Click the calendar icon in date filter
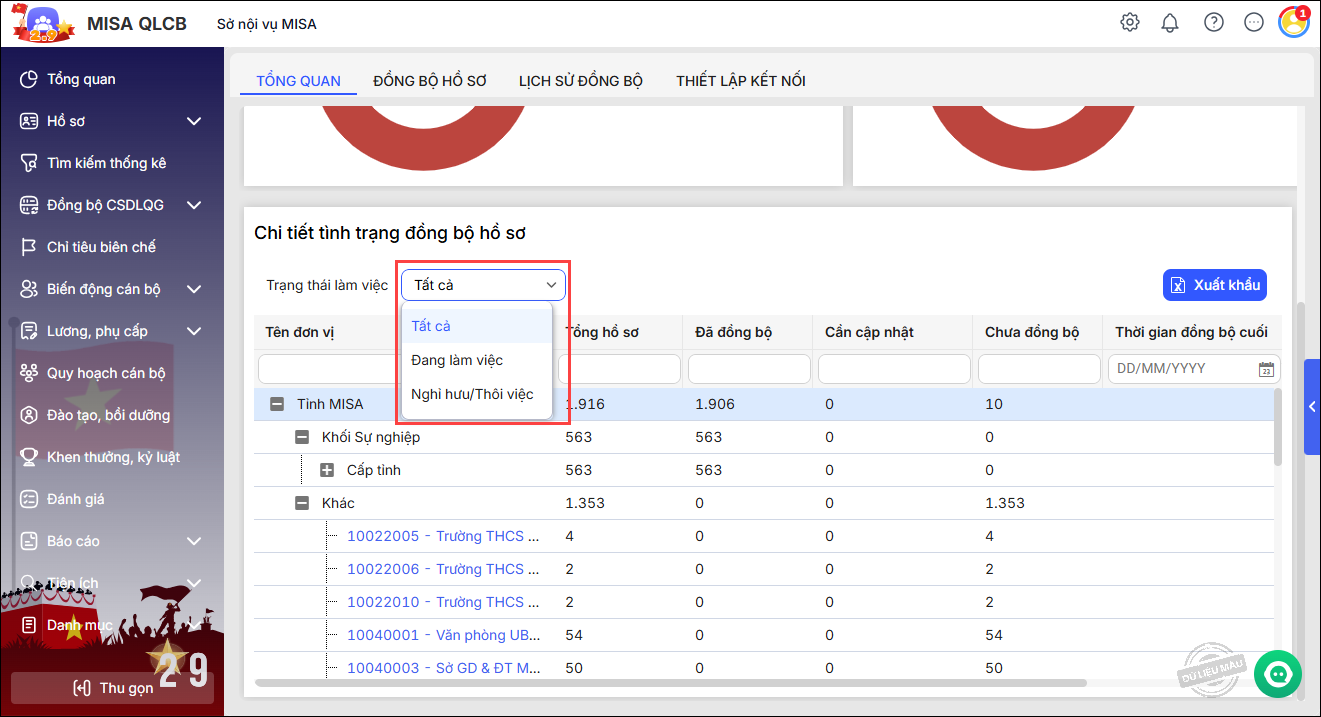The height and width of the screenshot is (717, 1321). point(1266,369)
